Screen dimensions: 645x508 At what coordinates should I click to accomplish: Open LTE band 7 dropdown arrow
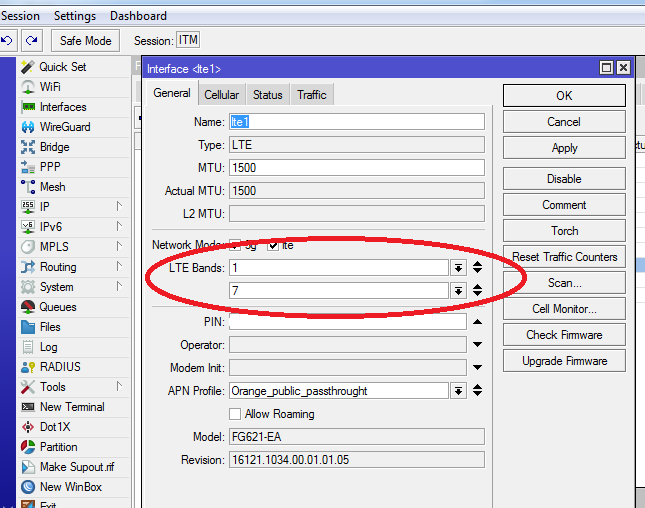[458, 291]
